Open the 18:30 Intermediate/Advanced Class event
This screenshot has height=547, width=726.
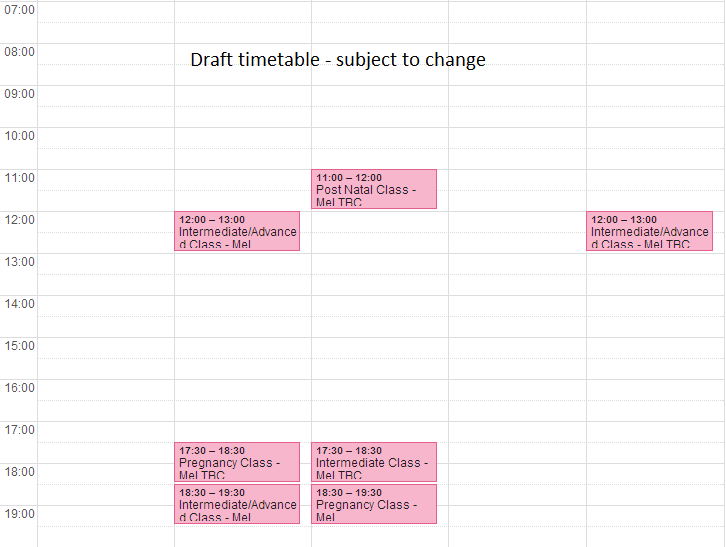(x=237, y=504)
